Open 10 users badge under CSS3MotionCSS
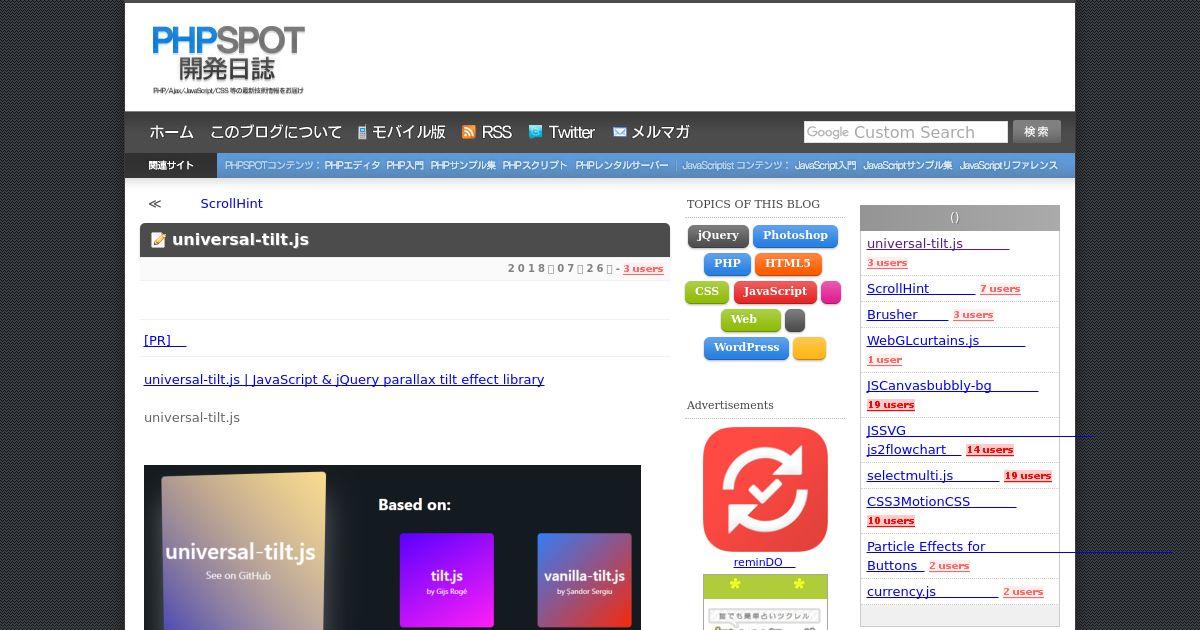 891,521
